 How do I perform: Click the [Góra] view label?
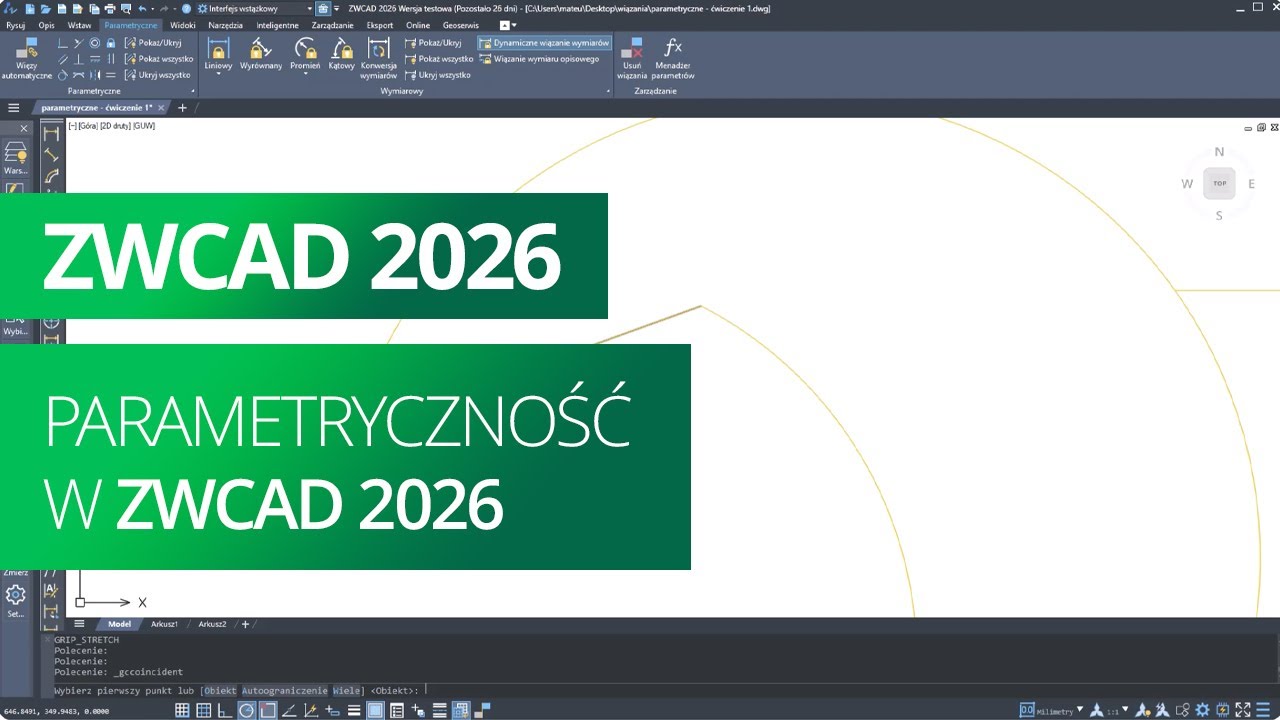coord(86,126)
